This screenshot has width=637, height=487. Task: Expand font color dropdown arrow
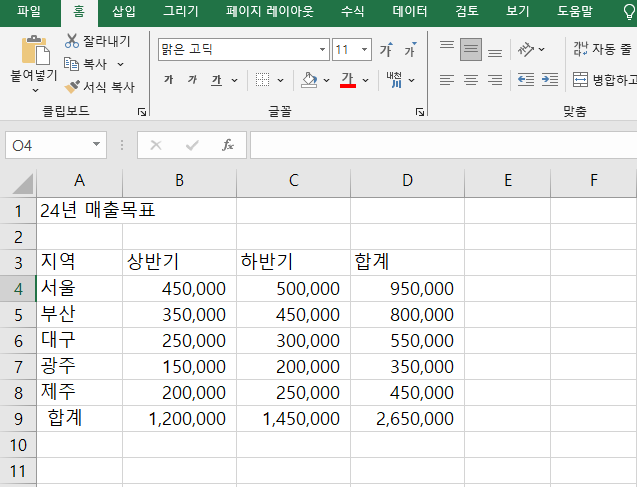pyautogui.click(x=365, y=80)
